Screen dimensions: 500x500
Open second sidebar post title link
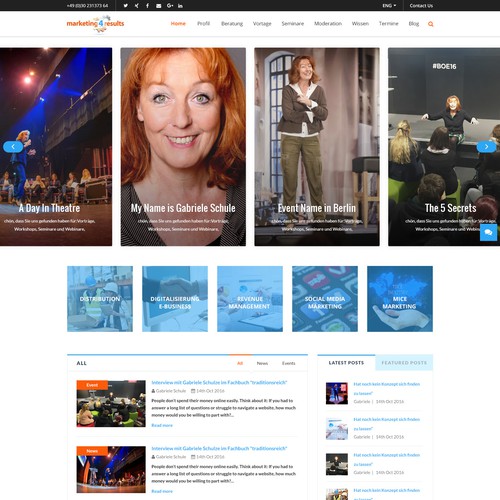coord(387,424)
